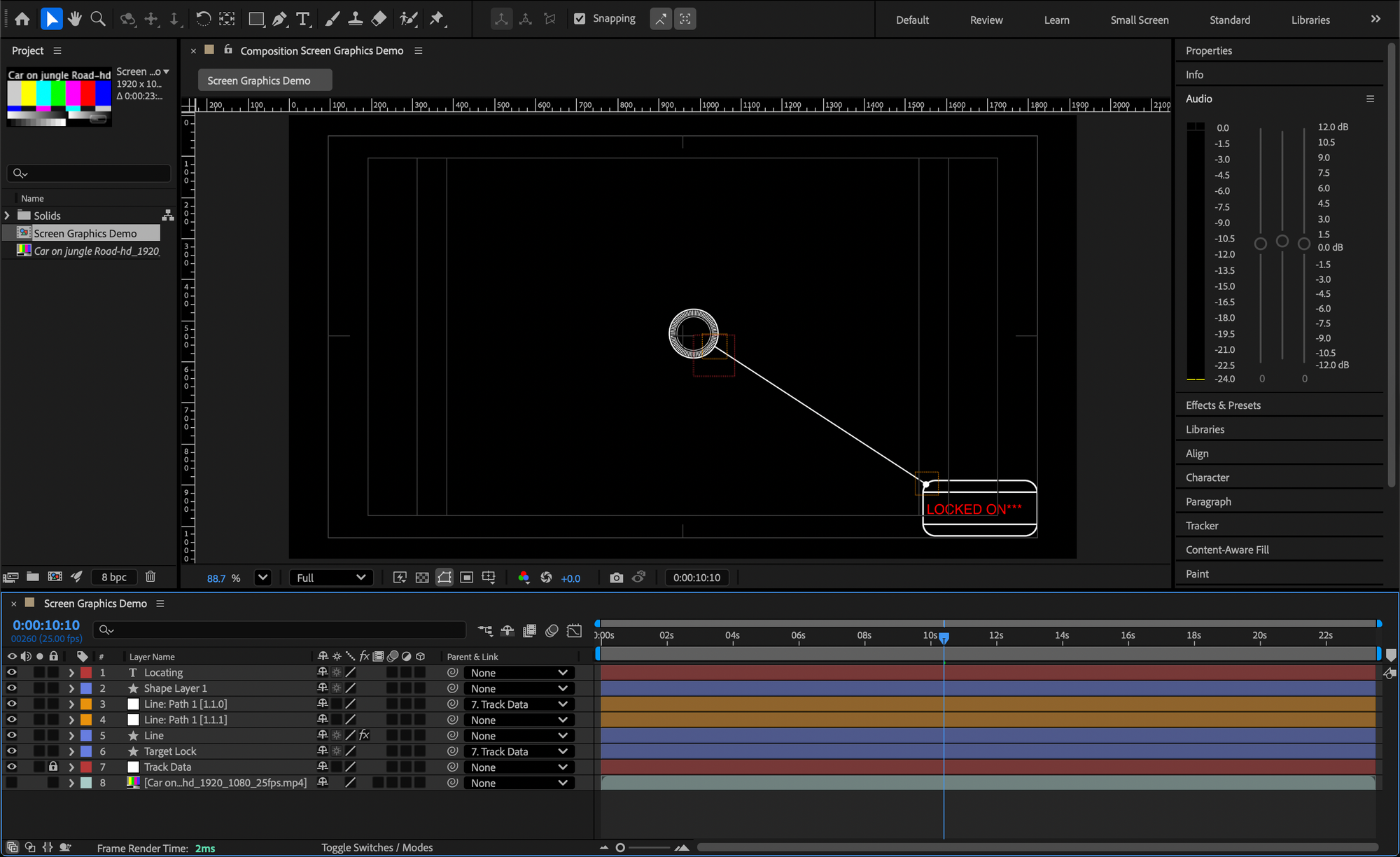The width and height of the screenshot is (1400, 857).
Task: Open parent dropdown for Target Lock layer
Action: coord(519,751)
